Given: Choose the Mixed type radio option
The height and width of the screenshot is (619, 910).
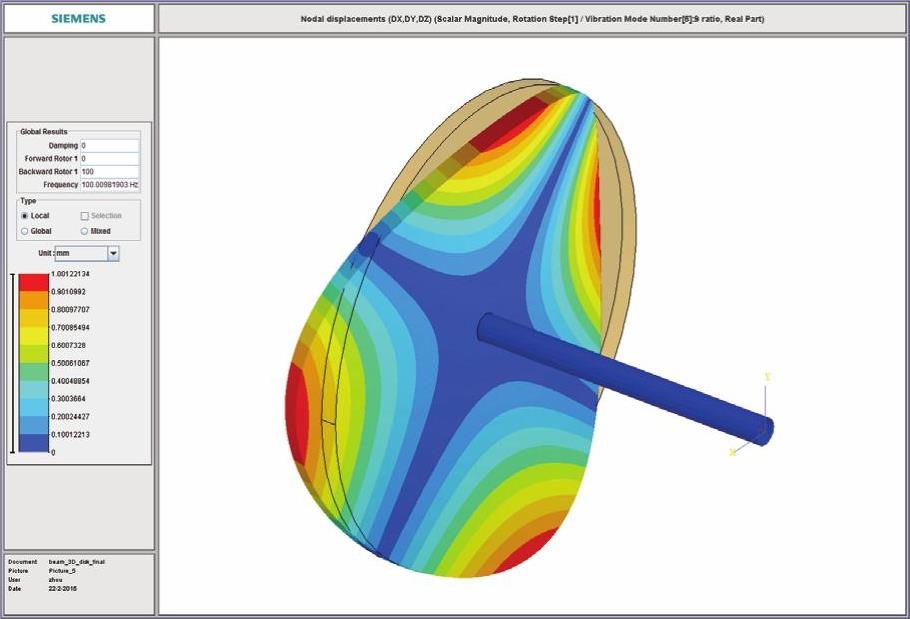Looking at the screenshot, I should pos(85,231).
